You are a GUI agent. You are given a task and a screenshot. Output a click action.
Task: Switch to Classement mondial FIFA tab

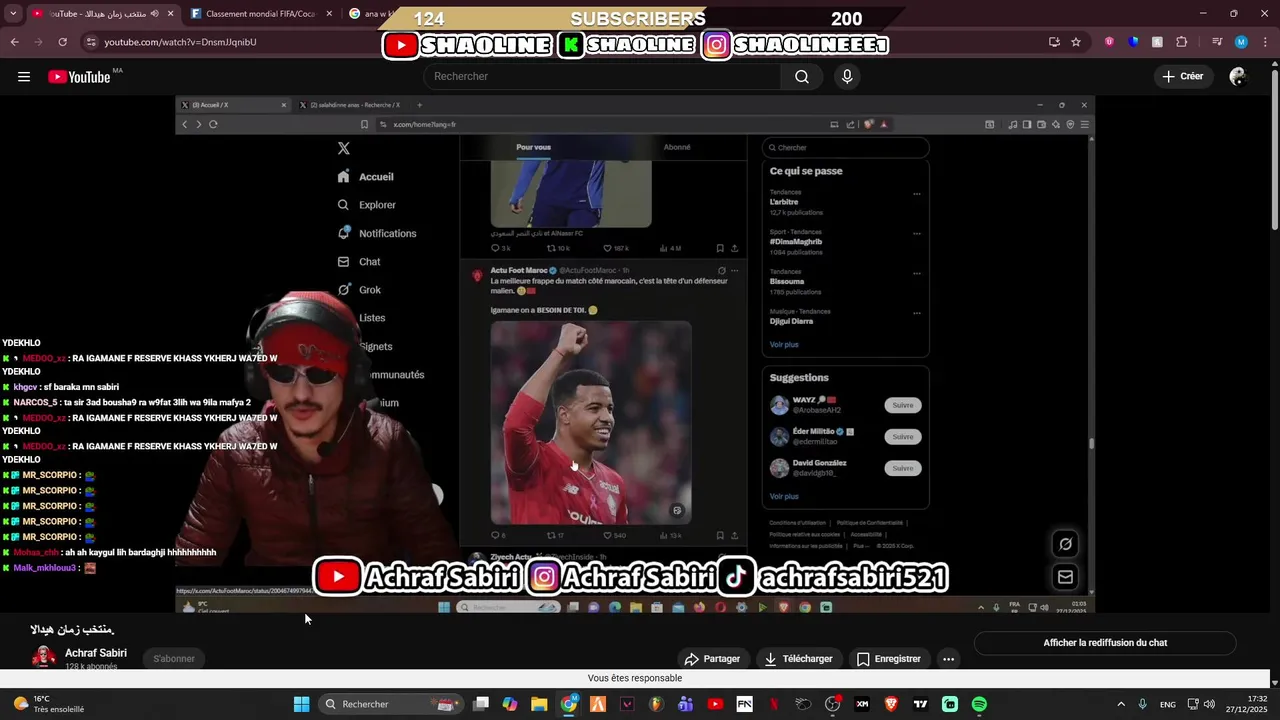(260, 14)
